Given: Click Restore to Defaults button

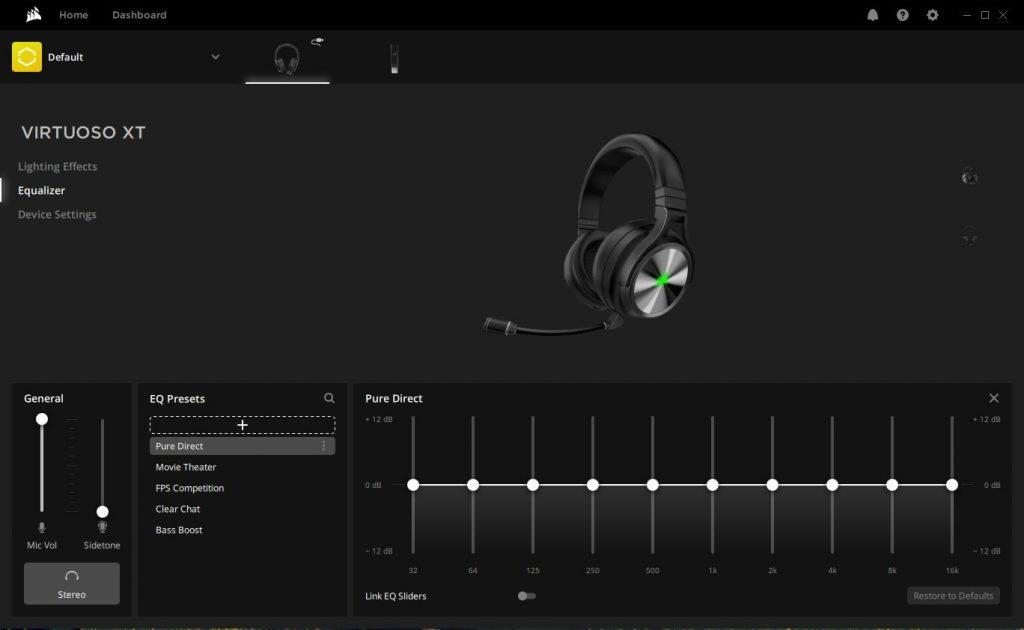Looking at the screenshot, I should click(953, 595).
